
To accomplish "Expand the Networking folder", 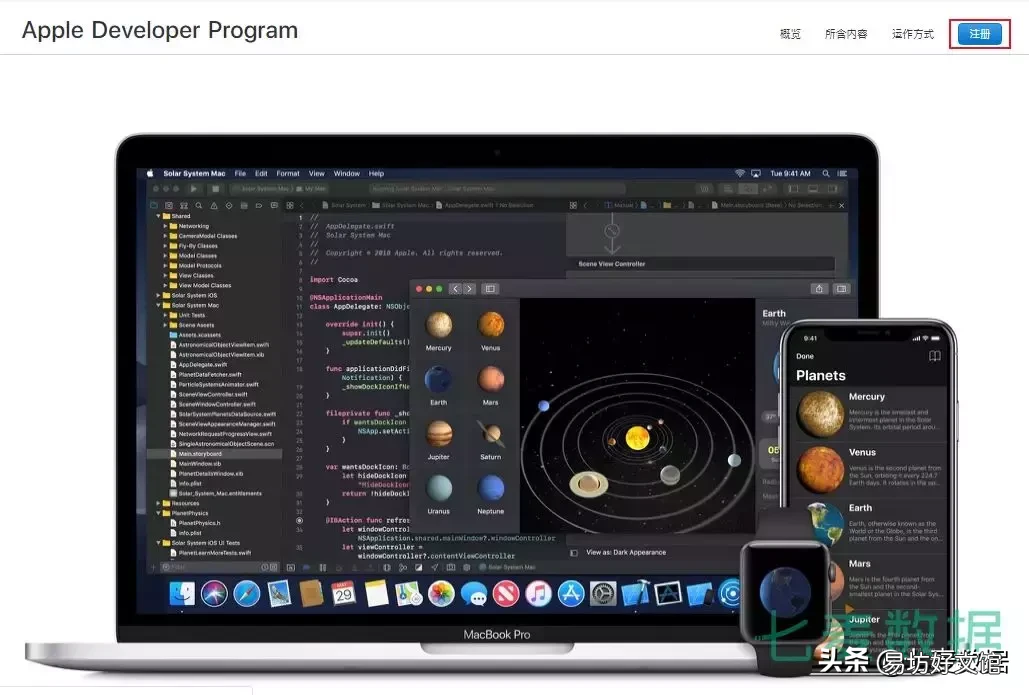I will pos(165,226).
